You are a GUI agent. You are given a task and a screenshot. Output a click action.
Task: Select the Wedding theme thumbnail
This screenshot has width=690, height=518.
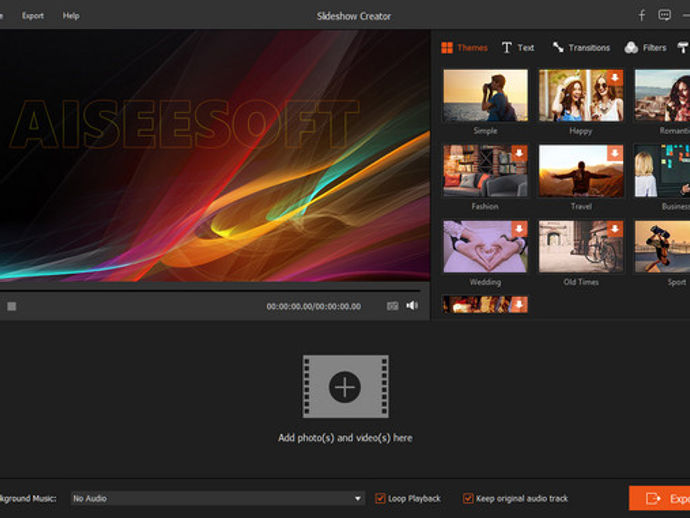click(485, 246)
